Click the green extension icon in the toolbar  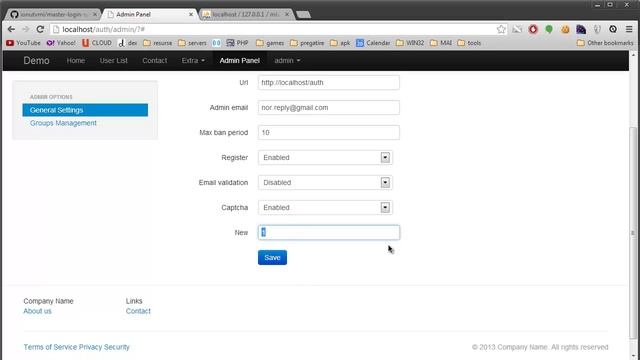click(549, 29)
